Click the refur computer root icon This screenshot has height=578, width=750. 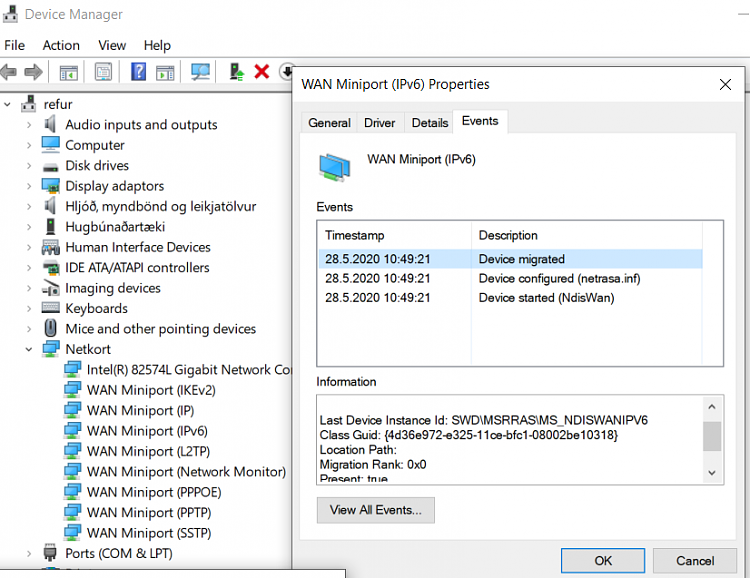coord(29,104)
